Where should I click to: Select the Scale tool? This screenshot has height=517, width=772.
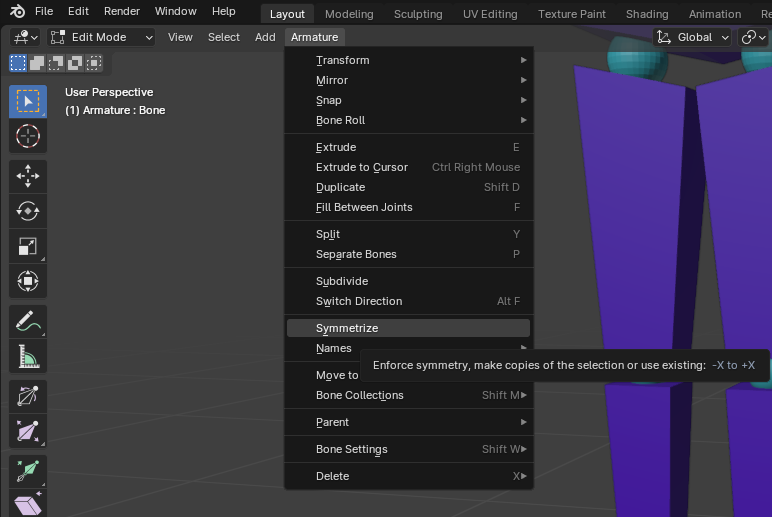28,246
